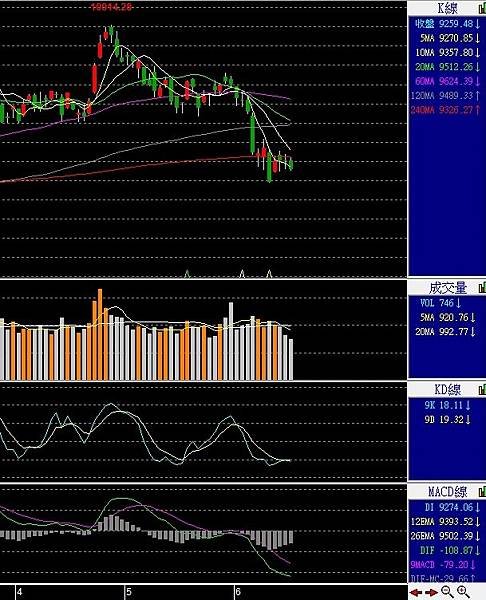Open the KD線 panel chart settings icon
The height and width of the screenshot is (600, 486).
(x=482, y=390)
